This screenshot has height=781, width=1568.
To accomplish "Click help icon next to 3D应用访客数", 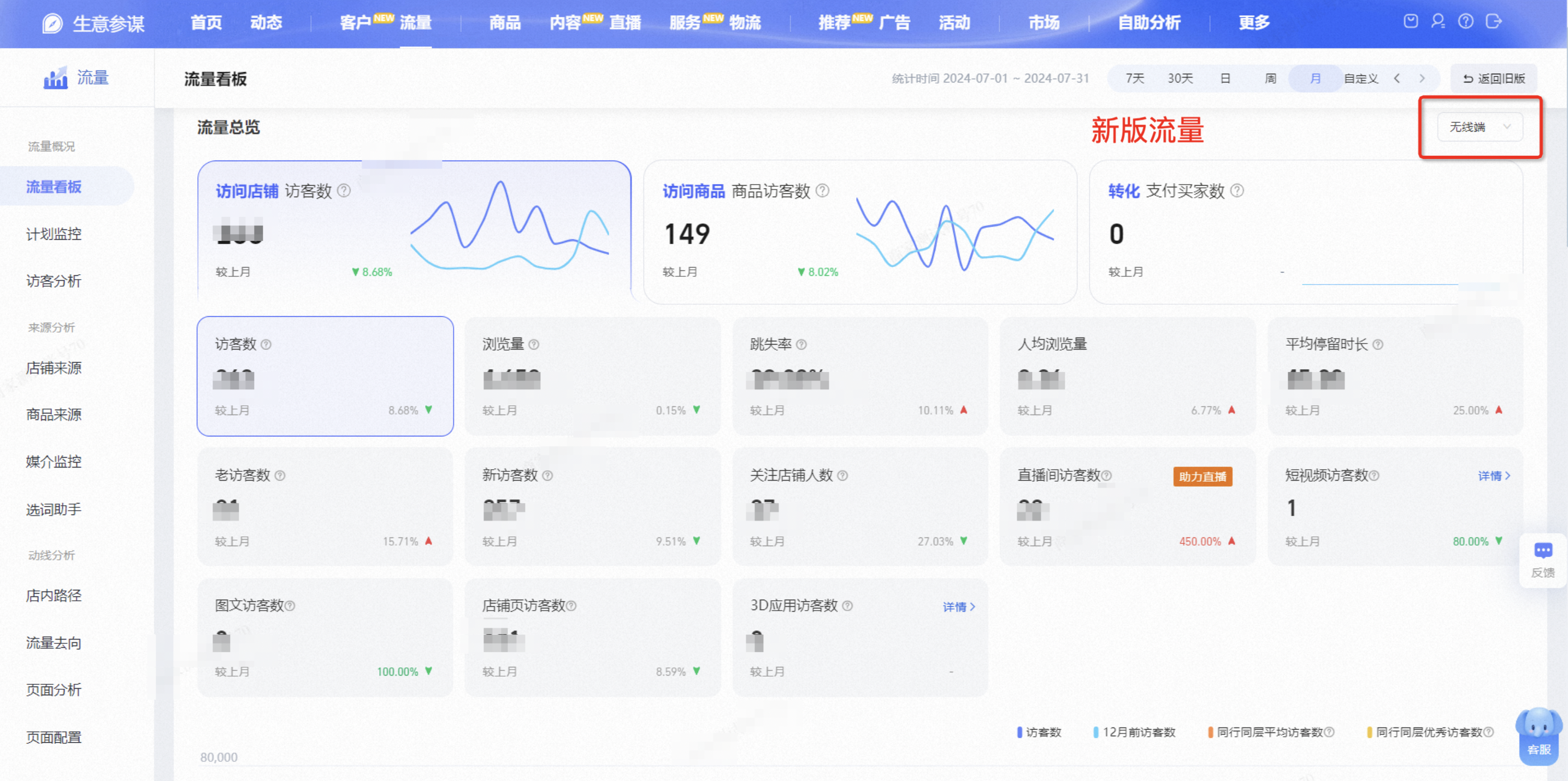I will click(847, 606).
